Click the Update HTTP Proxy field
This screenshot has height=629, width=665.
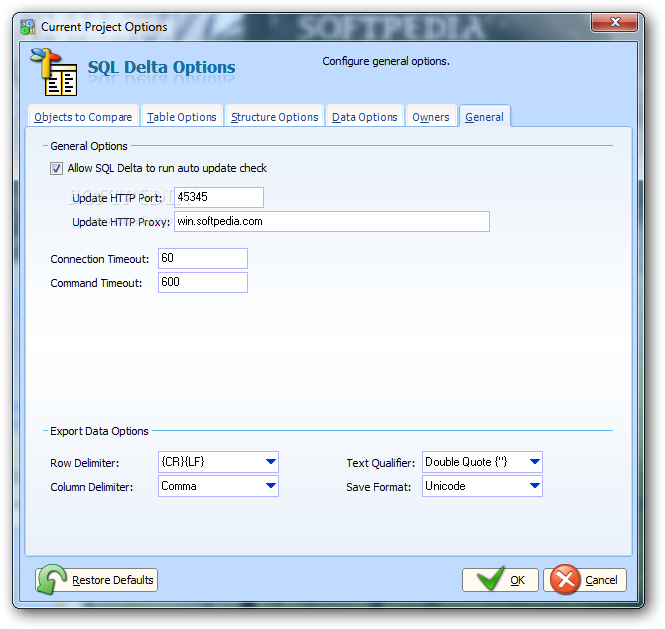pos(332,221)
